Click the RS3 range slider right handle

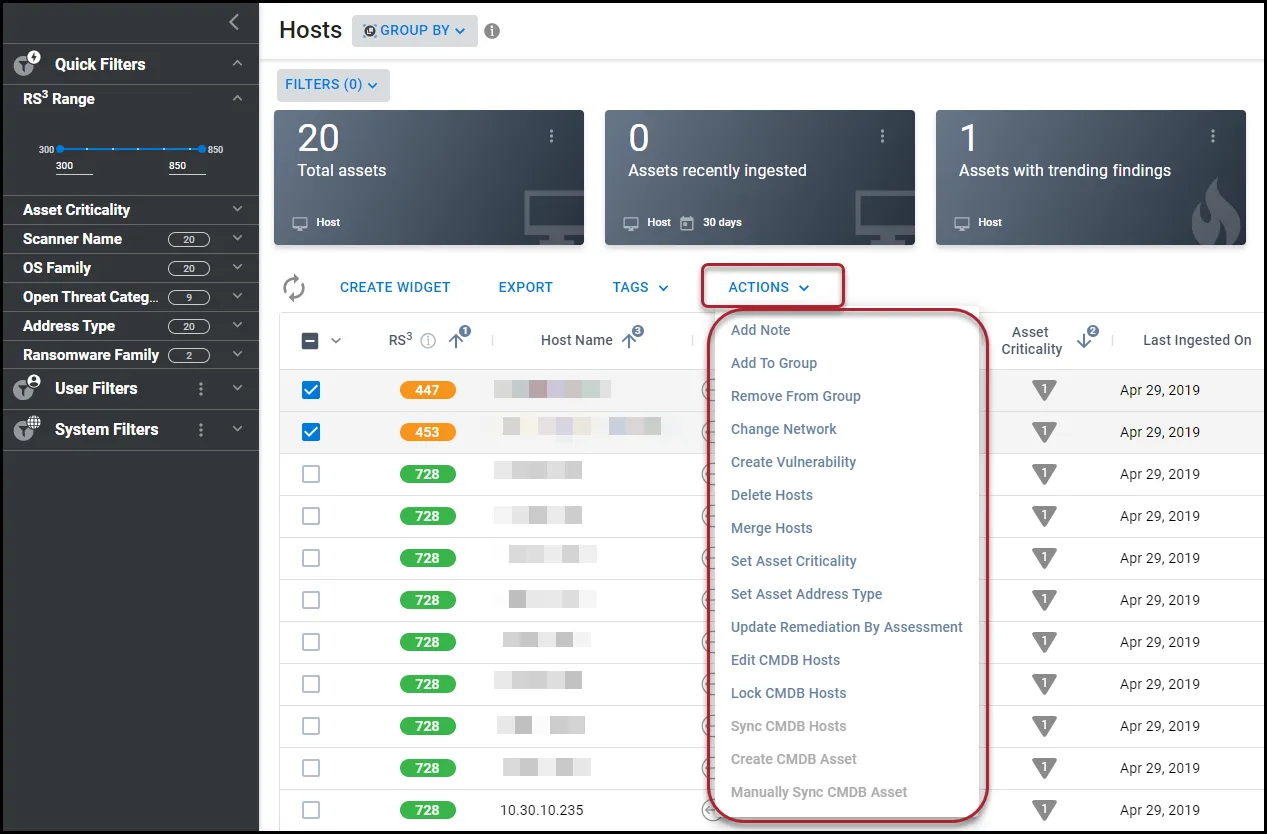pos(202,149)
